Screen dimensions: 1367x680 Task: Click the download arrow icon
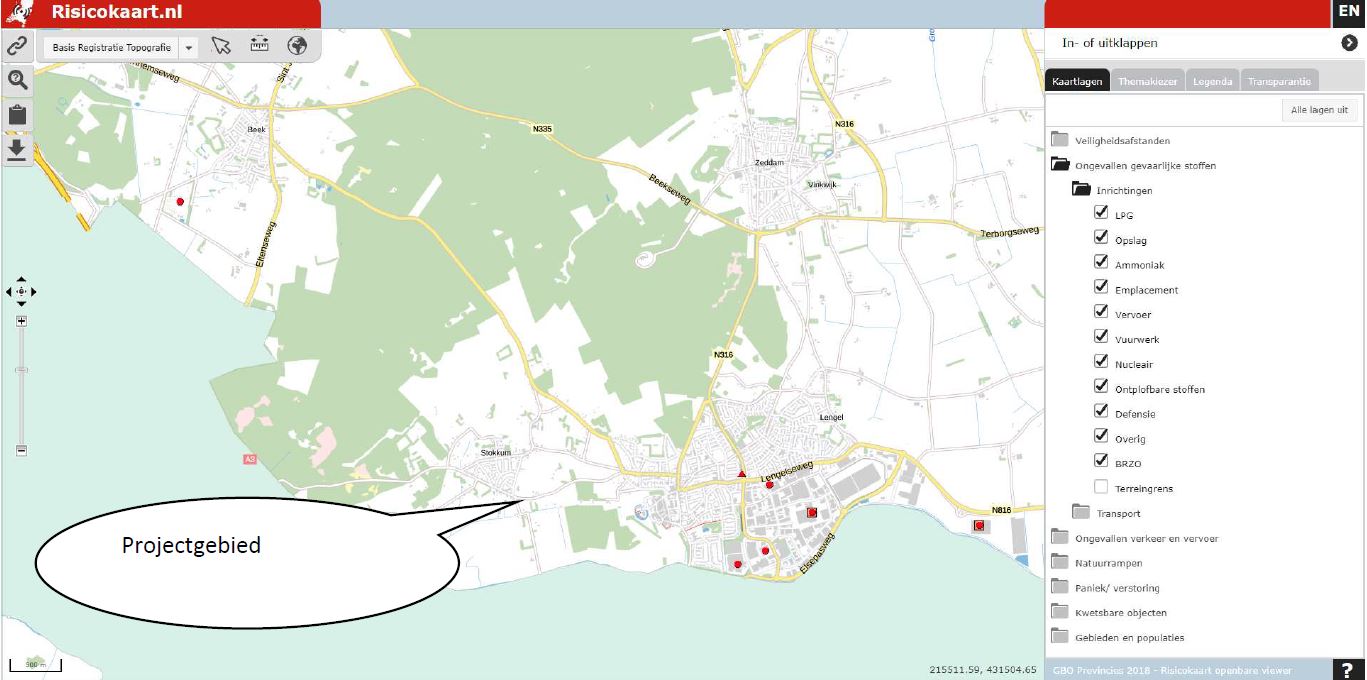pos(16,149)
